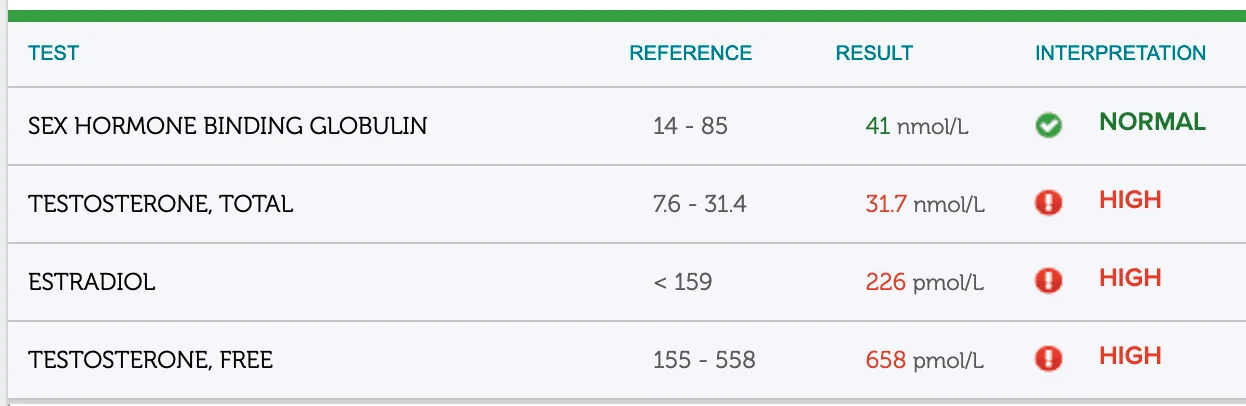Select the REFERENCE column header

(690, 53)
